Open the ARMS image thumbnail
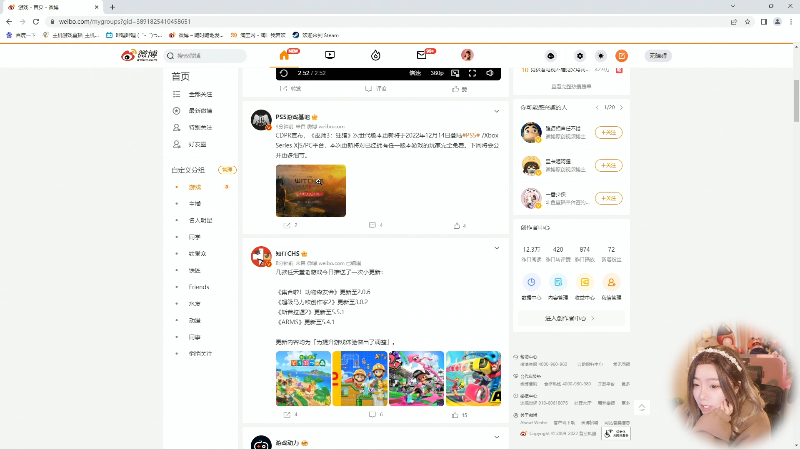This screenshot has height=450, width=800. tap(473, 379)
